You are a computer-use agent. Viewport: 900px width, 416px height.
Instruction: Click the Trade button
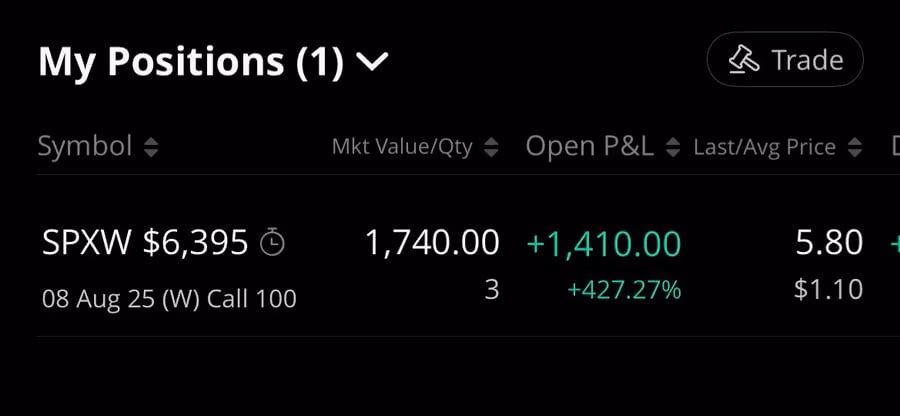tap(785, 60)
